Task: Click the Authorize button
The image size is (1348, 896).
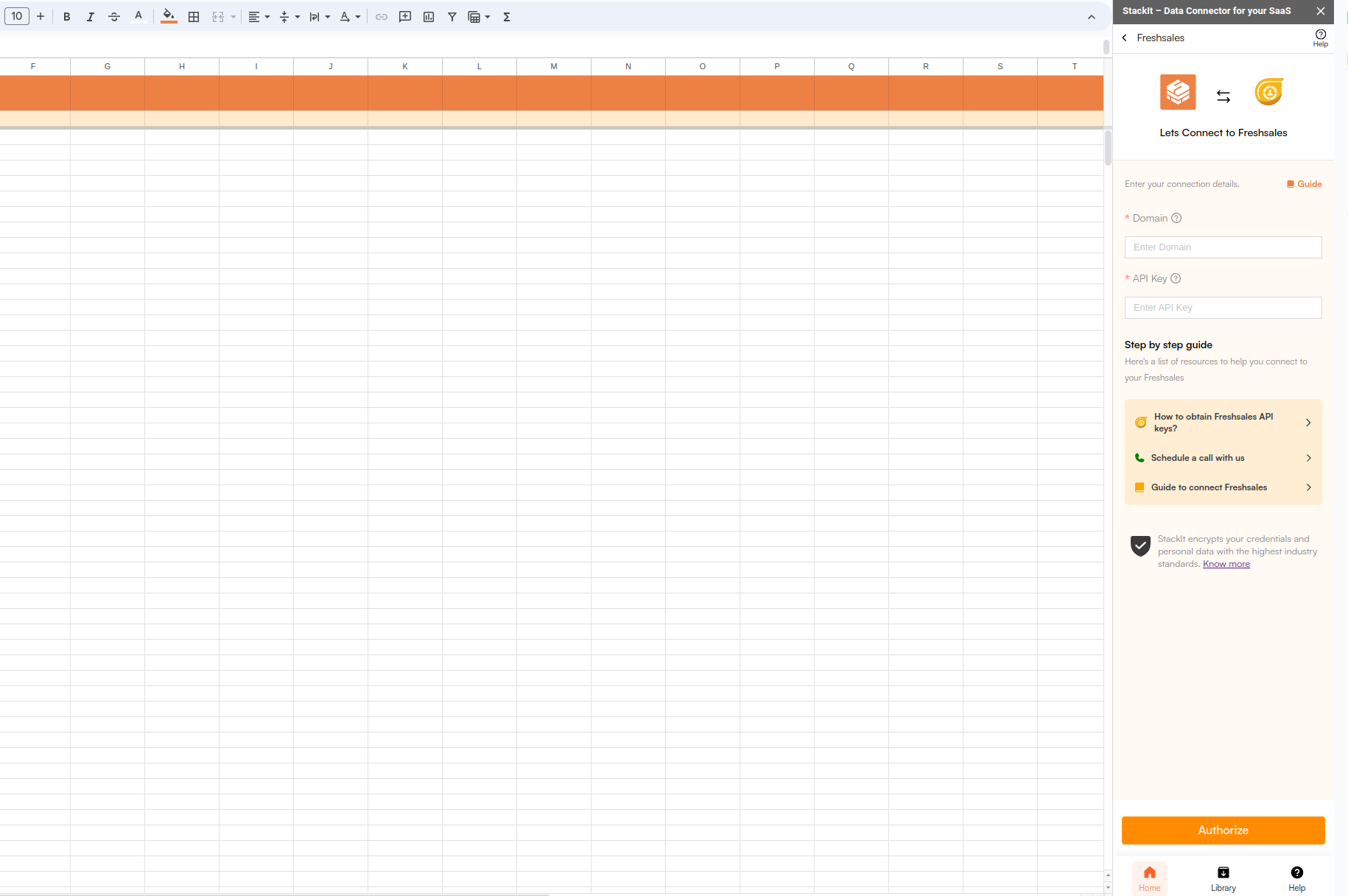Action: tap(1223, 830)
